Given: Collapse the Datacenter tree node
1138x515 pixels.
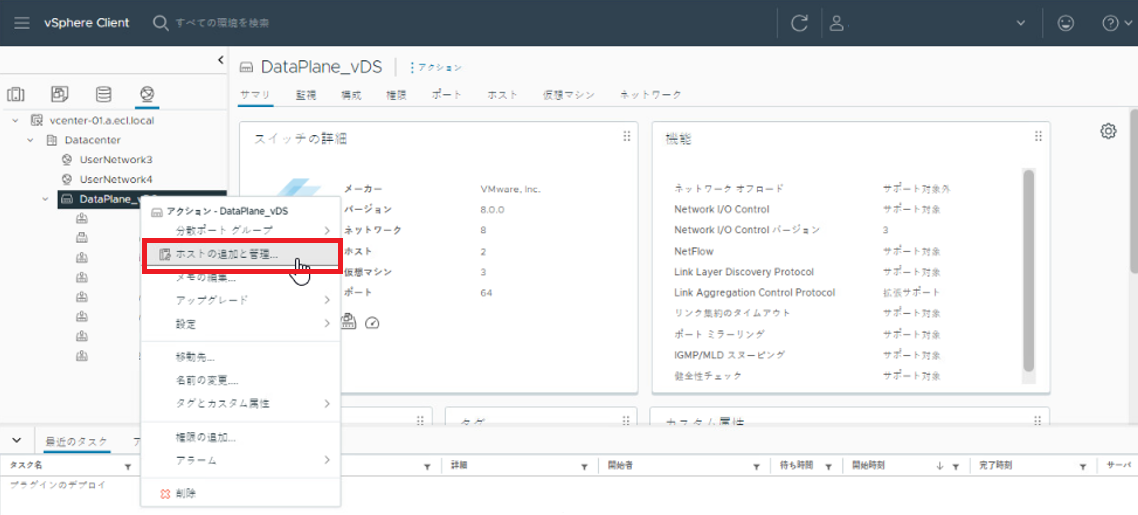Looking at the screenshot, I should (x=31, y=140).
